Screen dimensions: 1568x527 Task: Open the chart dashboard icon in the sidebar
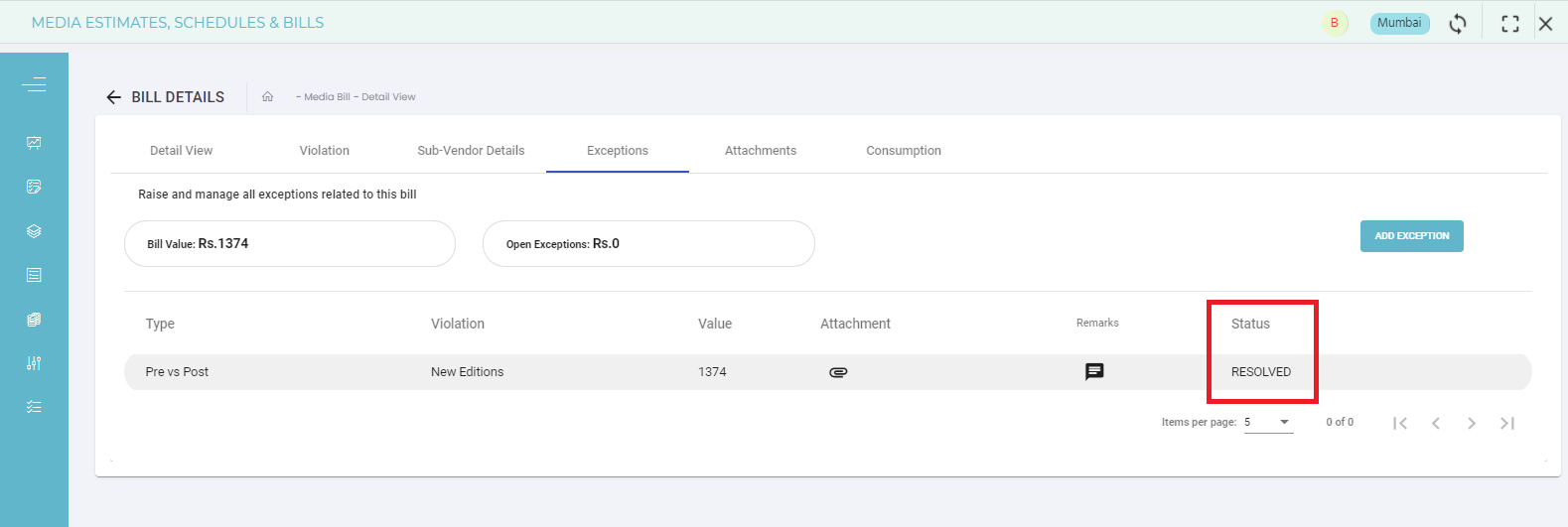(x=34, y=143)
